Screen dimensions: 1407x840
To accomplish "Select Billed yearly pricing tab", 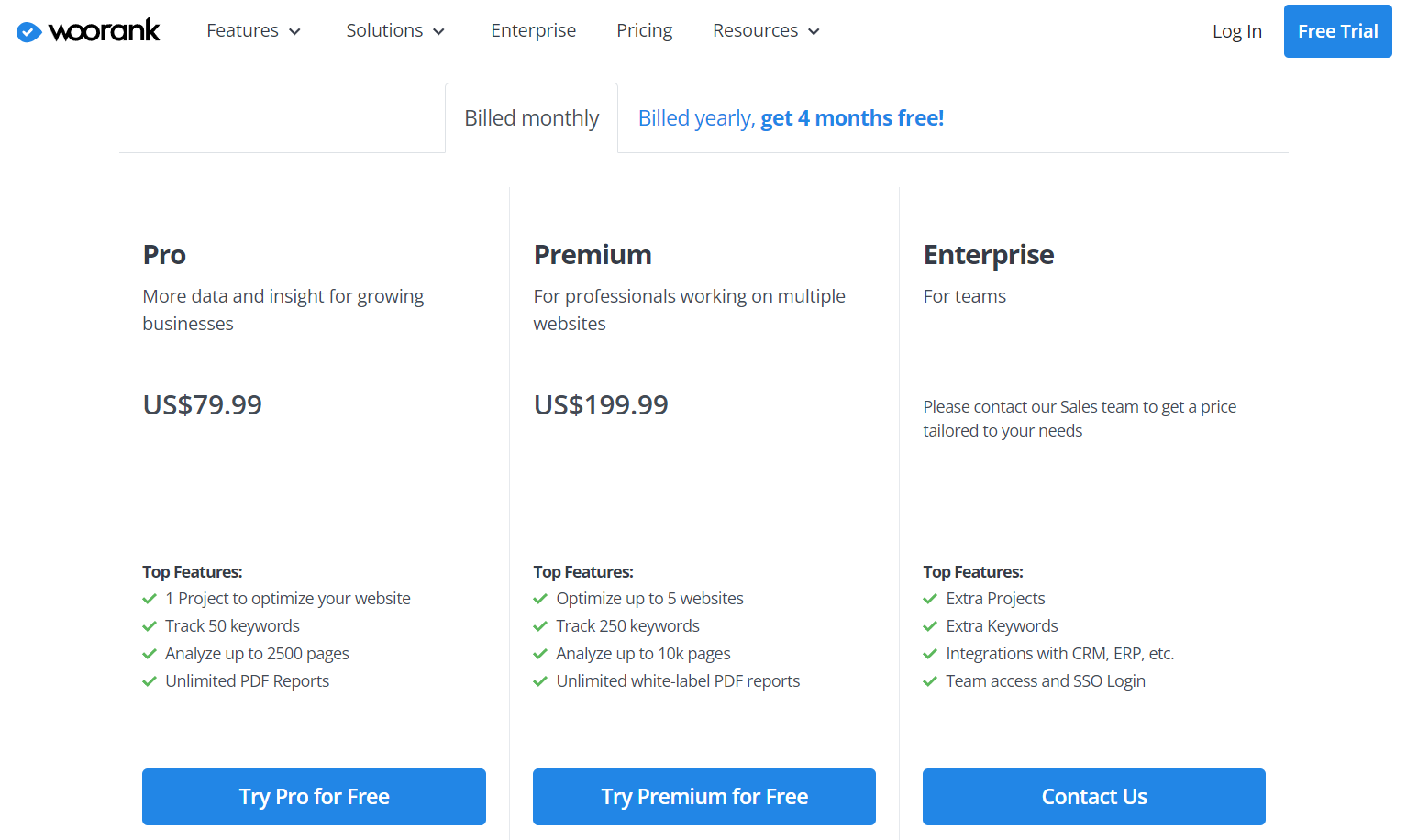I will [791, 118].
